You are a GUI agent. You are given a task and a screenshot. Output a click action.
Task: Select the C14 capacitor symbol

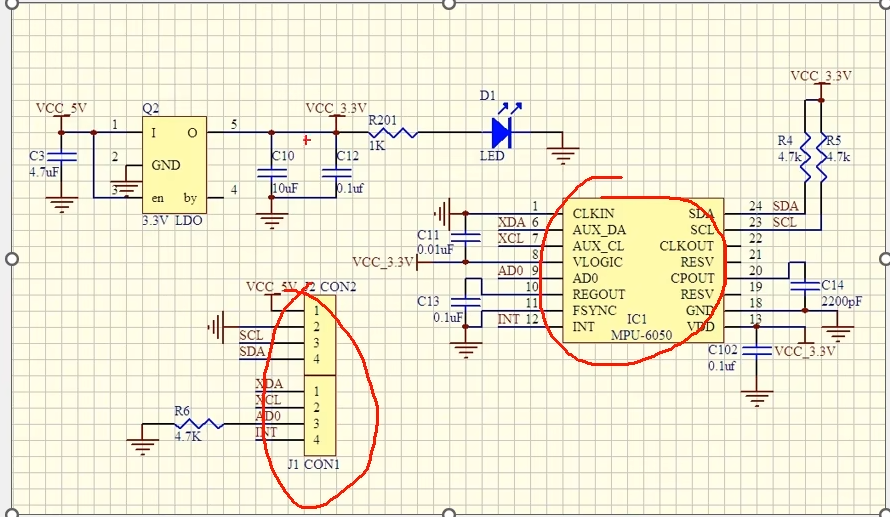[x=805, y=285]
